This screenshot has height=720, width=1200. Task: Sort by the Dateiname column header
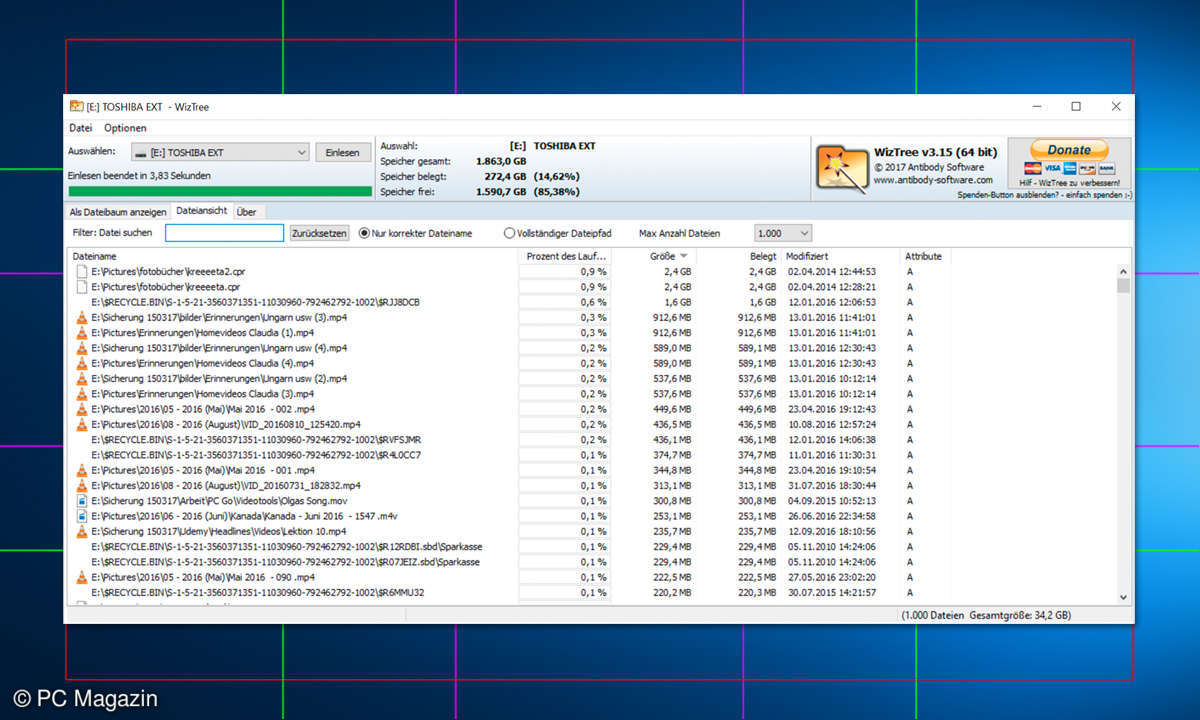(292, 256)
